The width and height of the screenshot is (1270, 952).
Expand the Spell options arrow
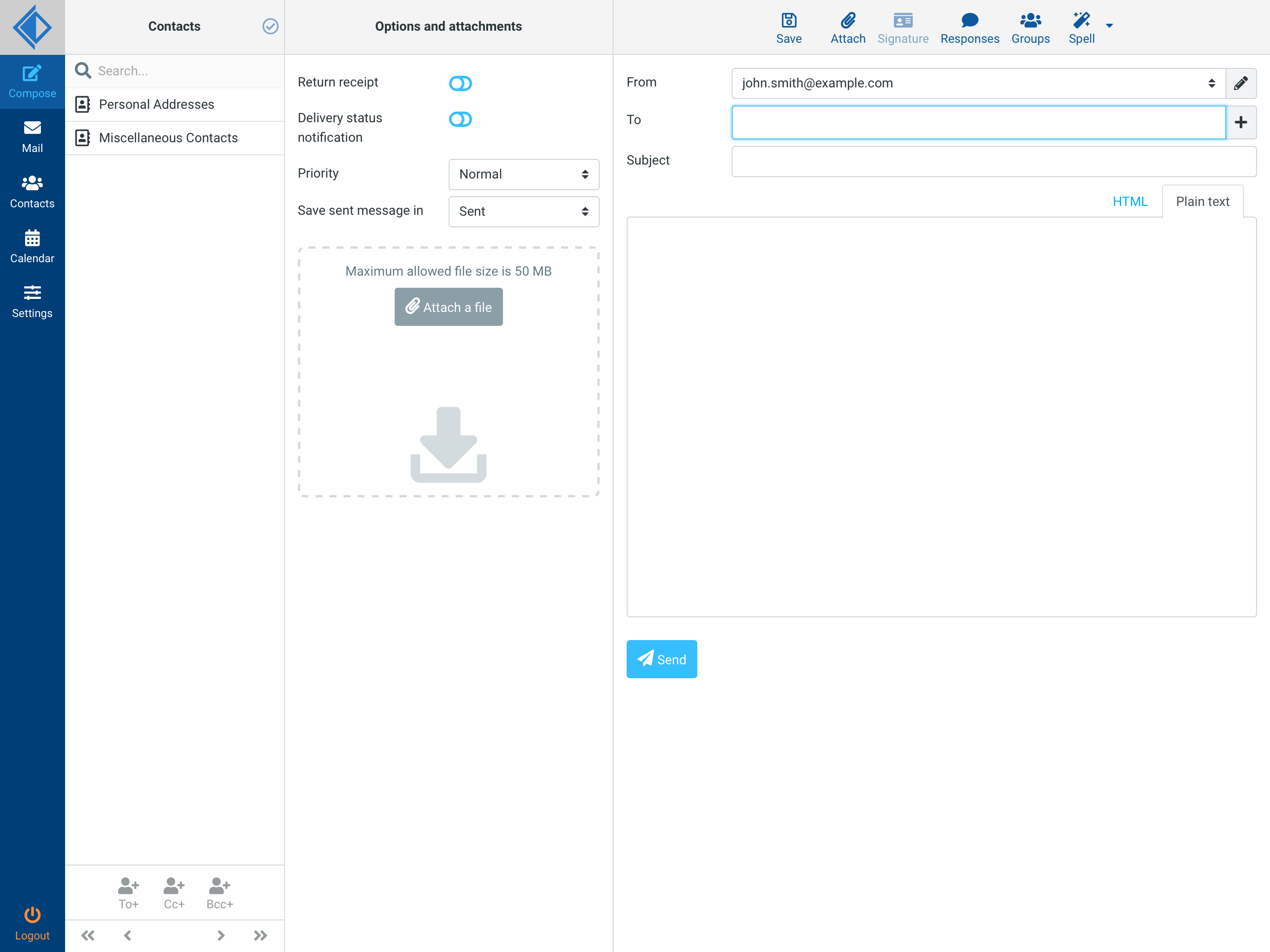click(1109, 26)
